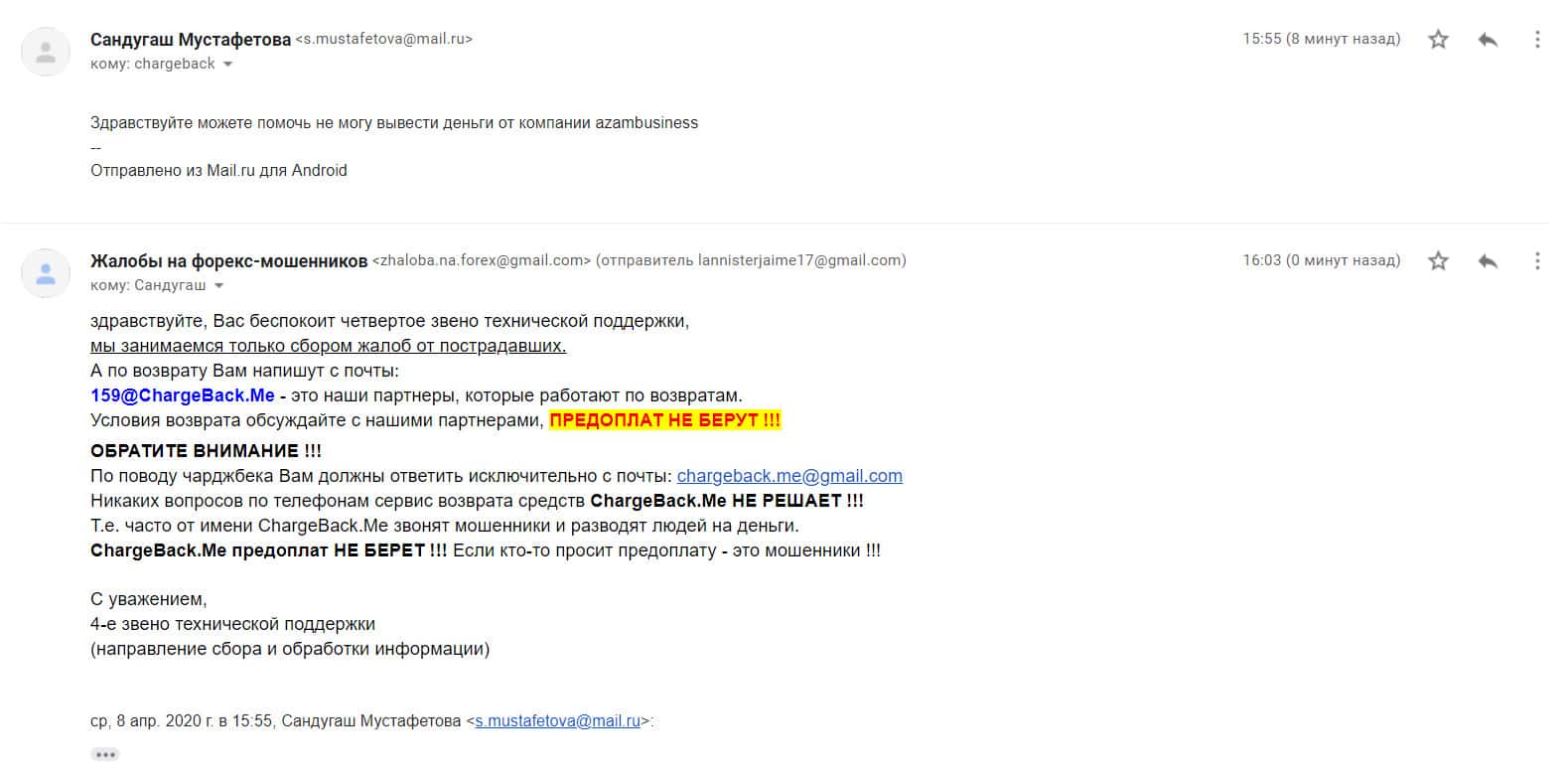Click the Жалобы на форекс-мошенников sender avatar
Screen dimensions: 1568x782
click(46, 273)
